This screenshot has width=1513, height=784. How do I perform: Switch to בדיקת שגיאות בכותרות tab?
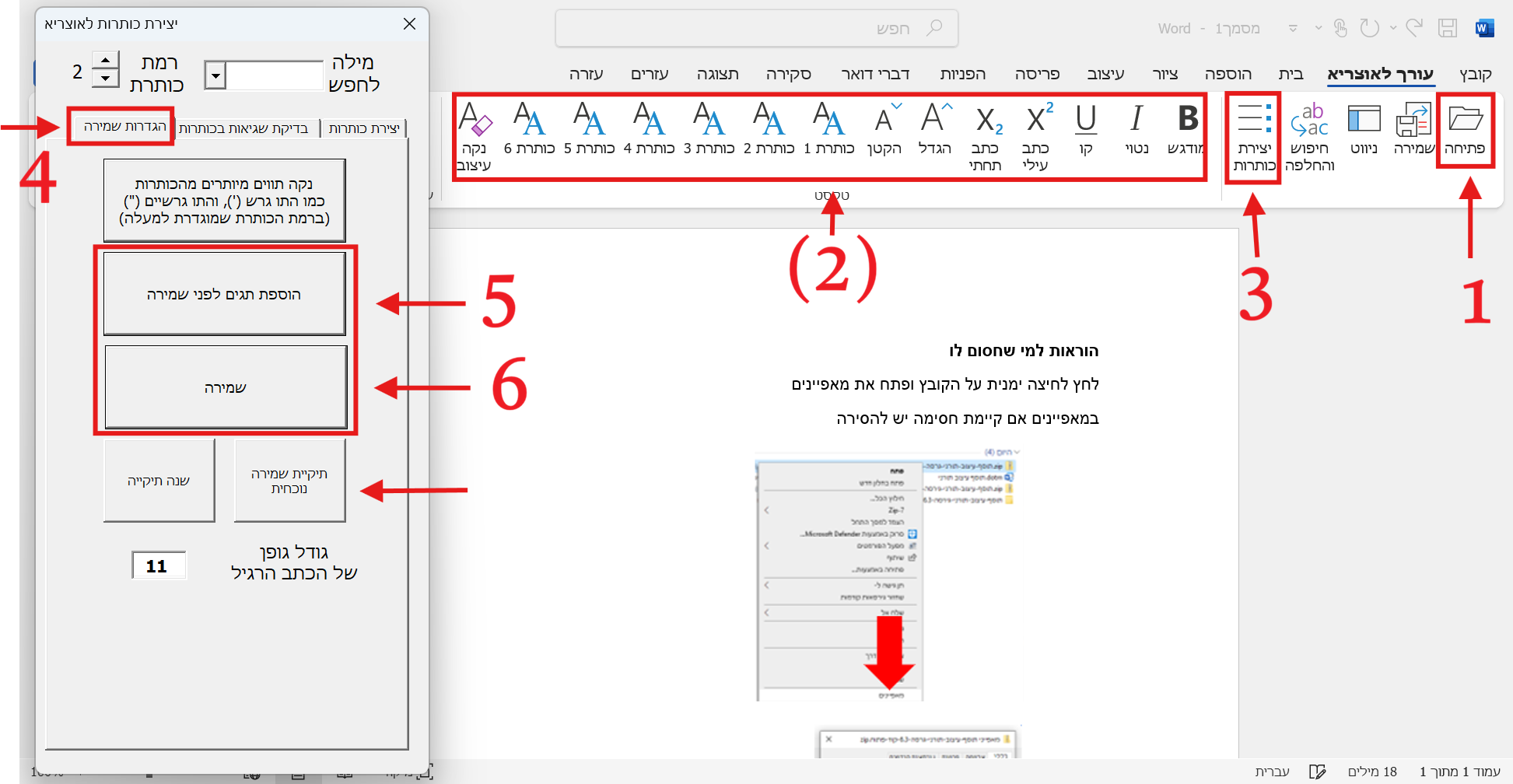pos(243,128)
